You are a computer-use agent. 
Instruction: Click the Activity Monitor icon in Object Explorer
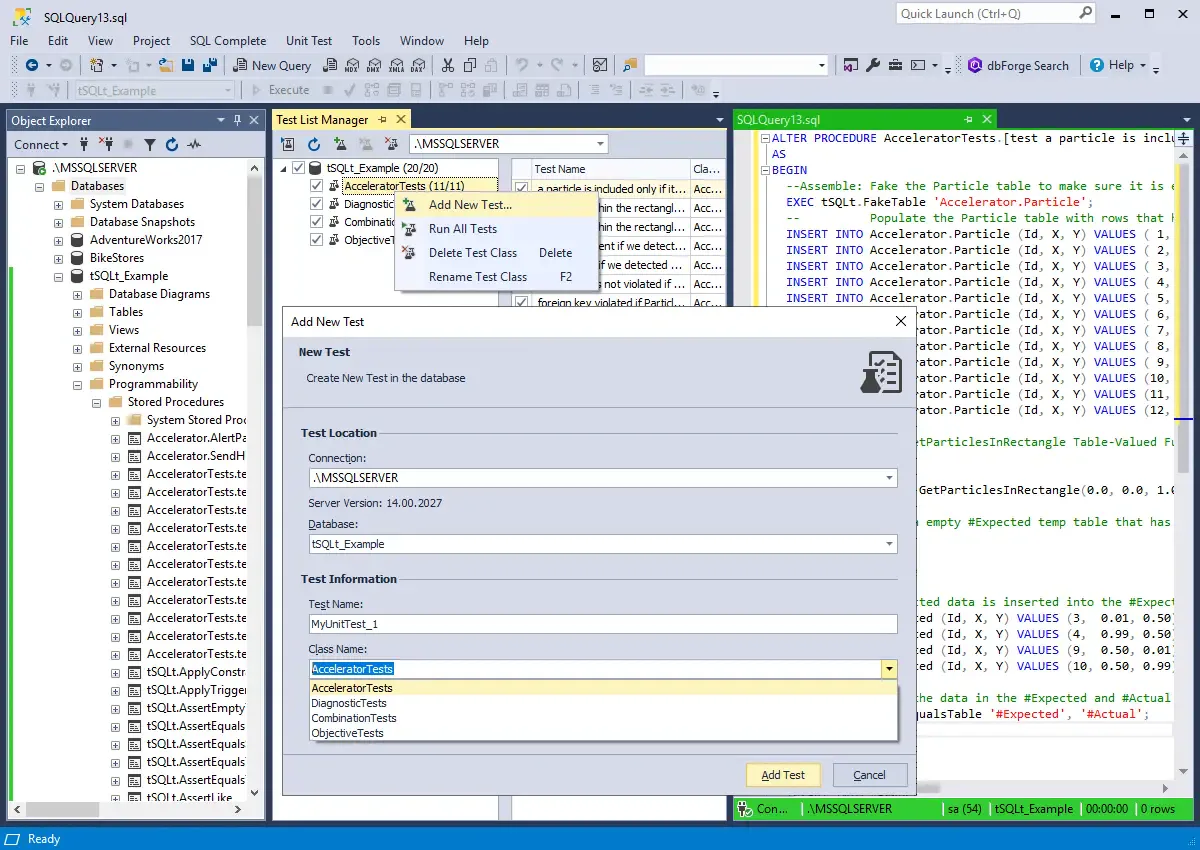[194, 144]
